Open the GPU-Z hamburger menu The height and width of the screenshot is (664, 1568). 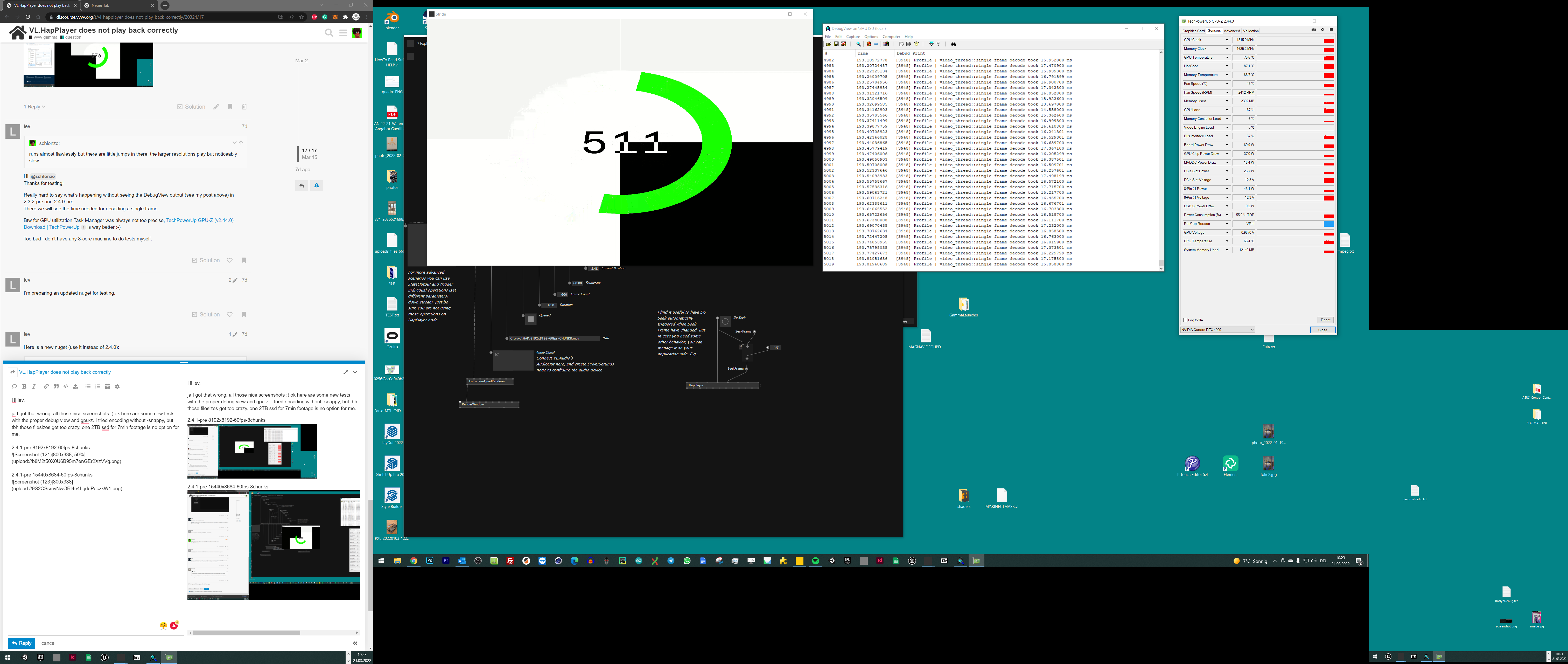pos(1331,30)
